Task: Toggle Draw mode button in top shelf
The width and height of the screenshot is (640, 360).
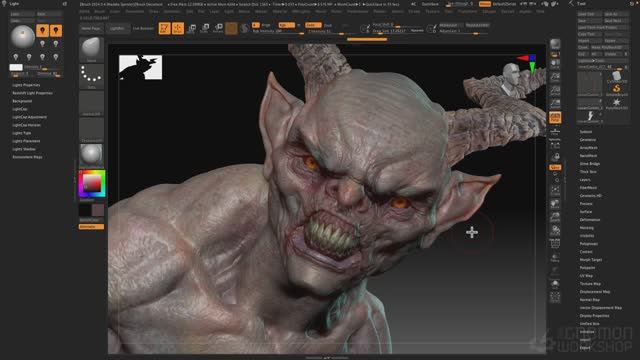Action: (x=178, y=28)
